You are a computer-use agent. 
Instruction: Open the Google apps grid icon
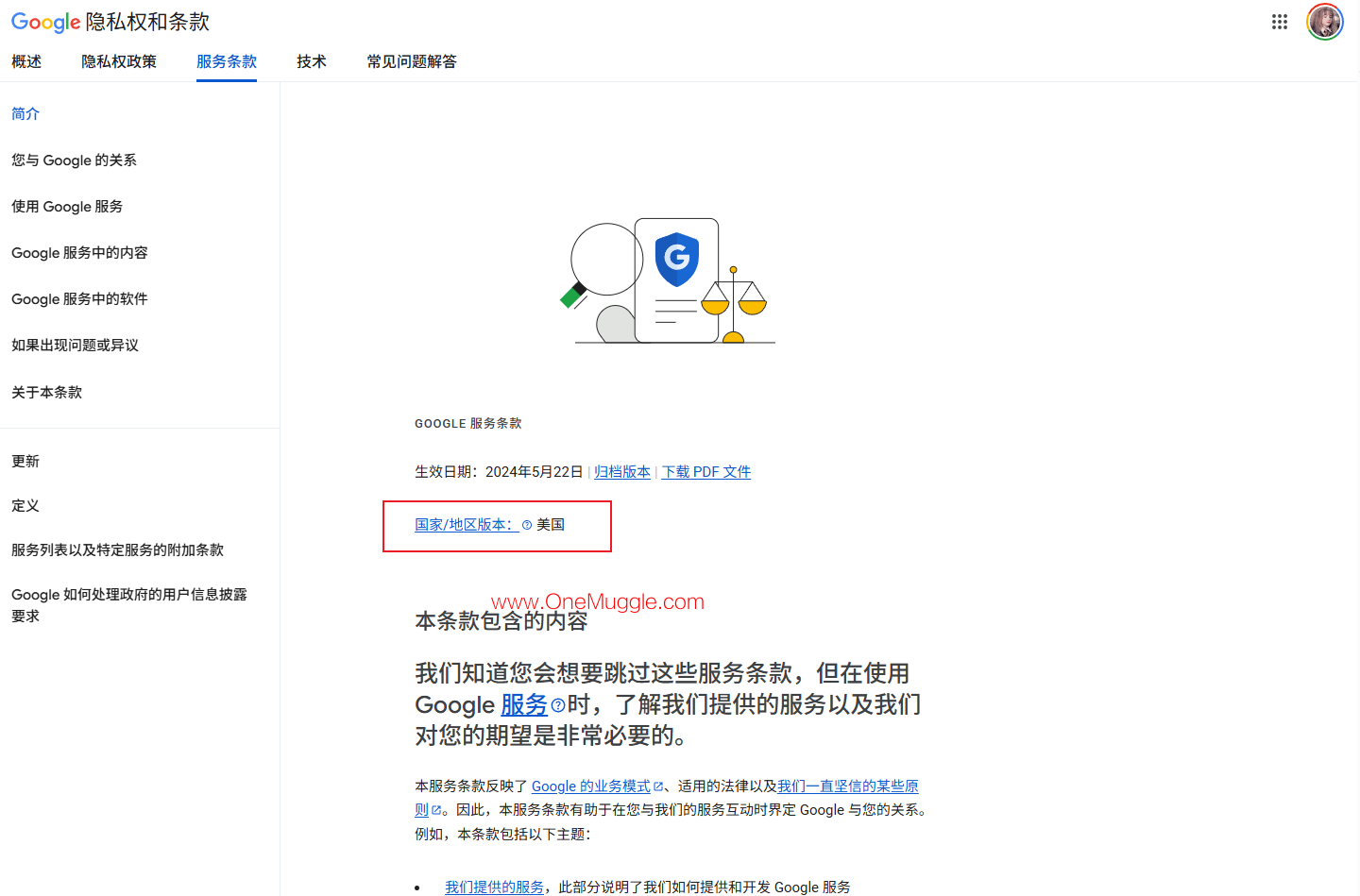(x=1280, y=22)
